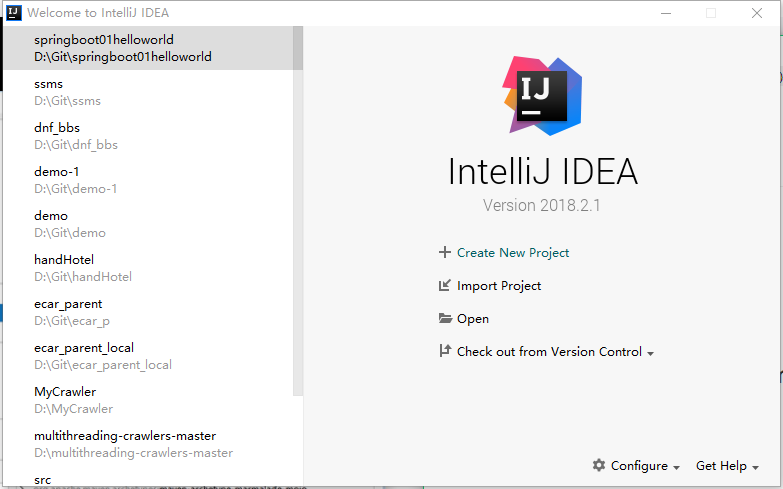783x489 pixels.
Task: Select the ecar_parent_local project
Action: [102, 356]
